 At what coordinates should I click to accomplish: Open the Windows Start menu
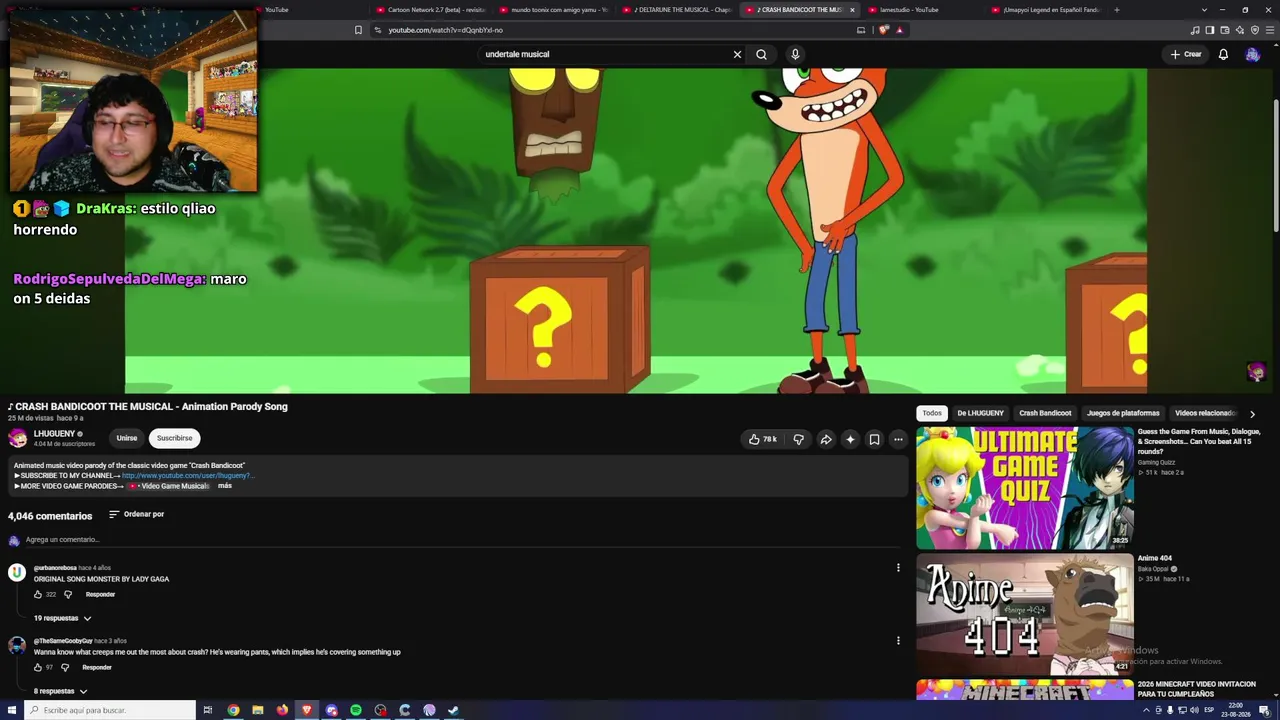(x=12, y=710)
